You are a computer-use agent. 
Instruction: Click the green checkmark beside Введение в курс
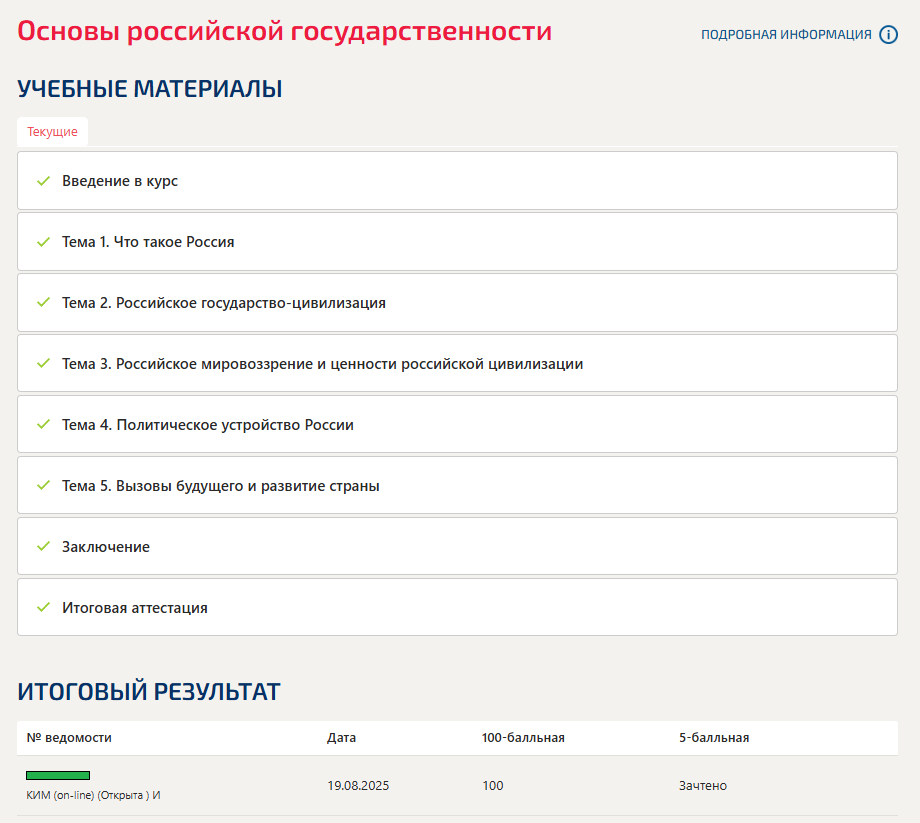coord(43,181)
